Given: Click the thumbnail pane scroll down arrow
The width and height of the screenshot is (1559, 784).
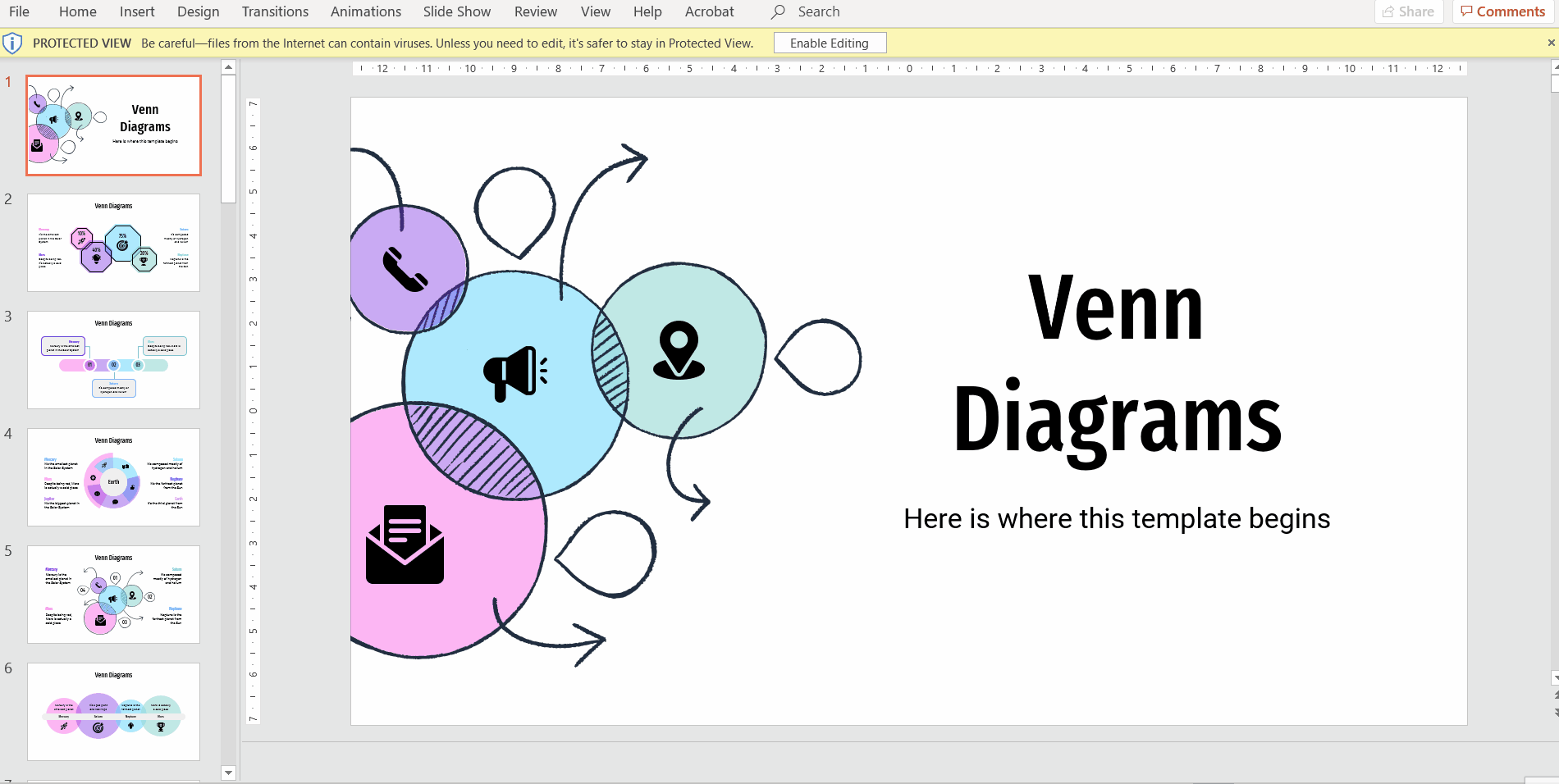Looking at the screenshot, I should [x=229, y=773].
